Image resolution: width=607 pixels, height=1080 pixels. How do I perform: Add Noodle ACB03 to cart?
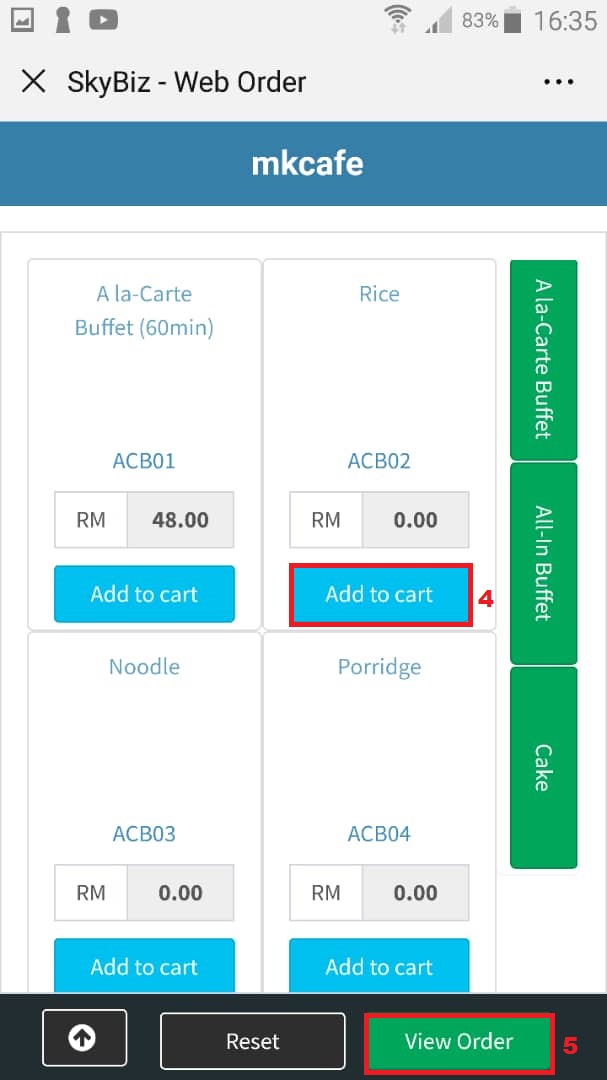(144, 966)
